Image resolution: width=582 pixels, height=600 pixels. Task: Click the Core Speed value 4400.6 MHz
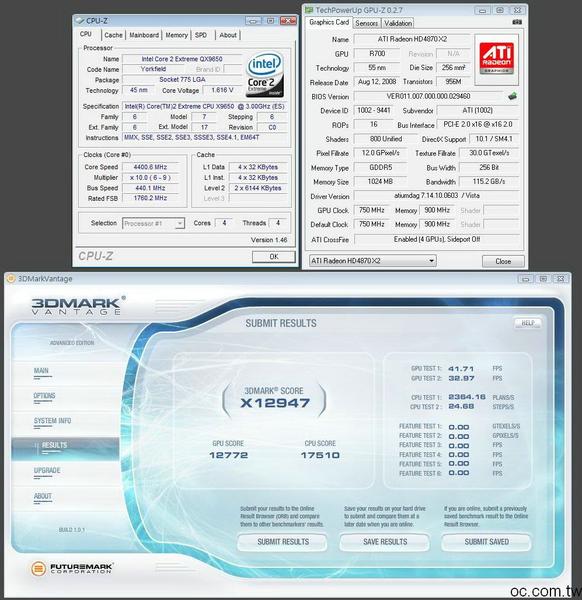150,167
